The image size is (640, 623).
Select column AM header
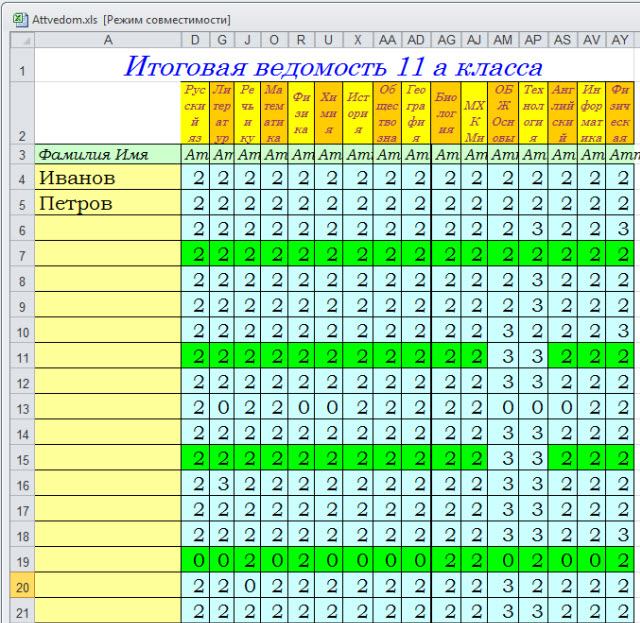(x=504, y=39)
